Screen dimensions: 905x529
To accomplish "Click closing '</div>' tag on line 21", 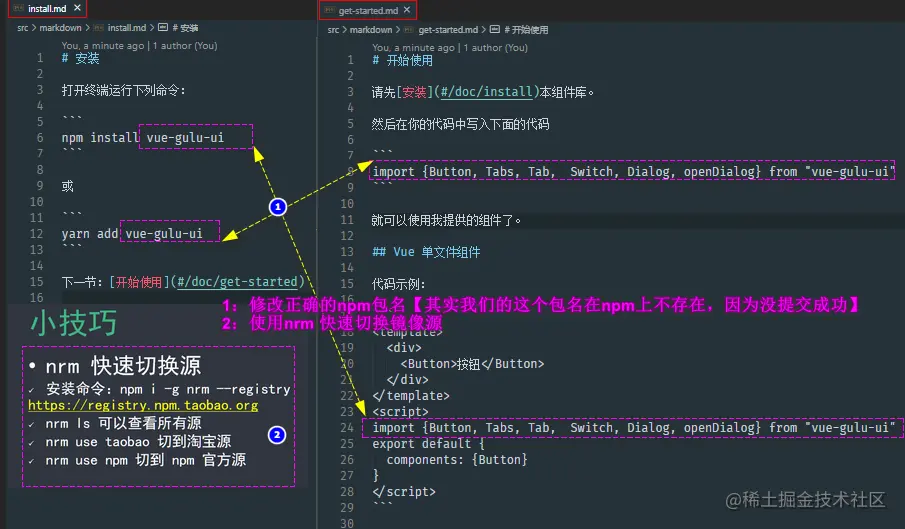I will pyautogui.click(x=407, y=380).
